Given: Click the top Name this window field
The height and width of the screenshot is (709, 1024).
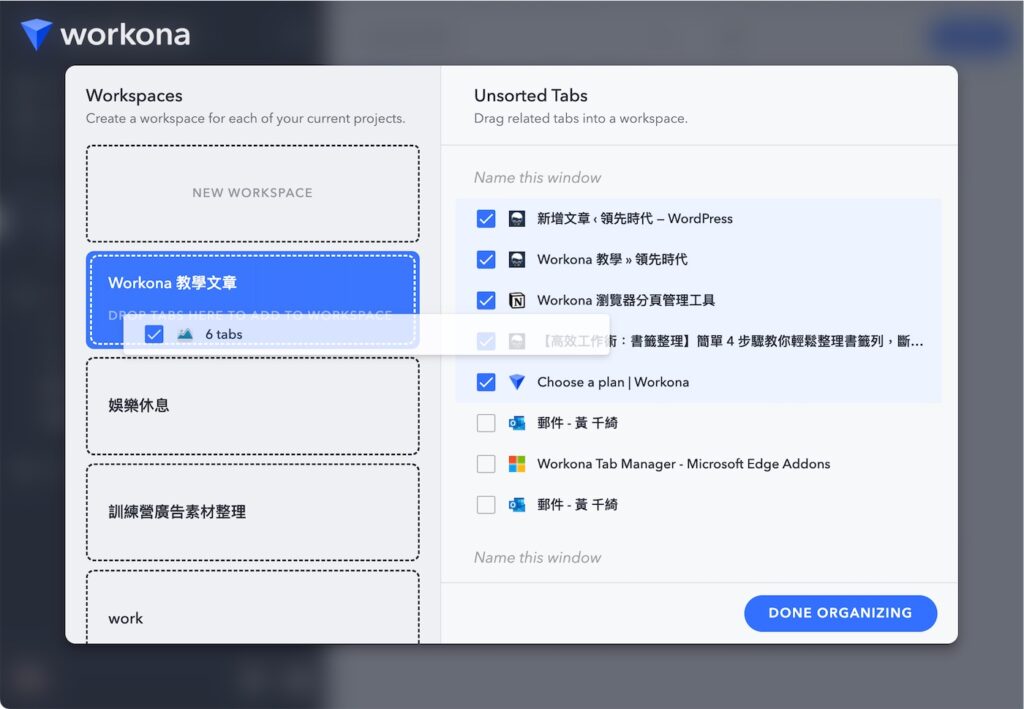Looking at the screenshot, I should (537, 178).
